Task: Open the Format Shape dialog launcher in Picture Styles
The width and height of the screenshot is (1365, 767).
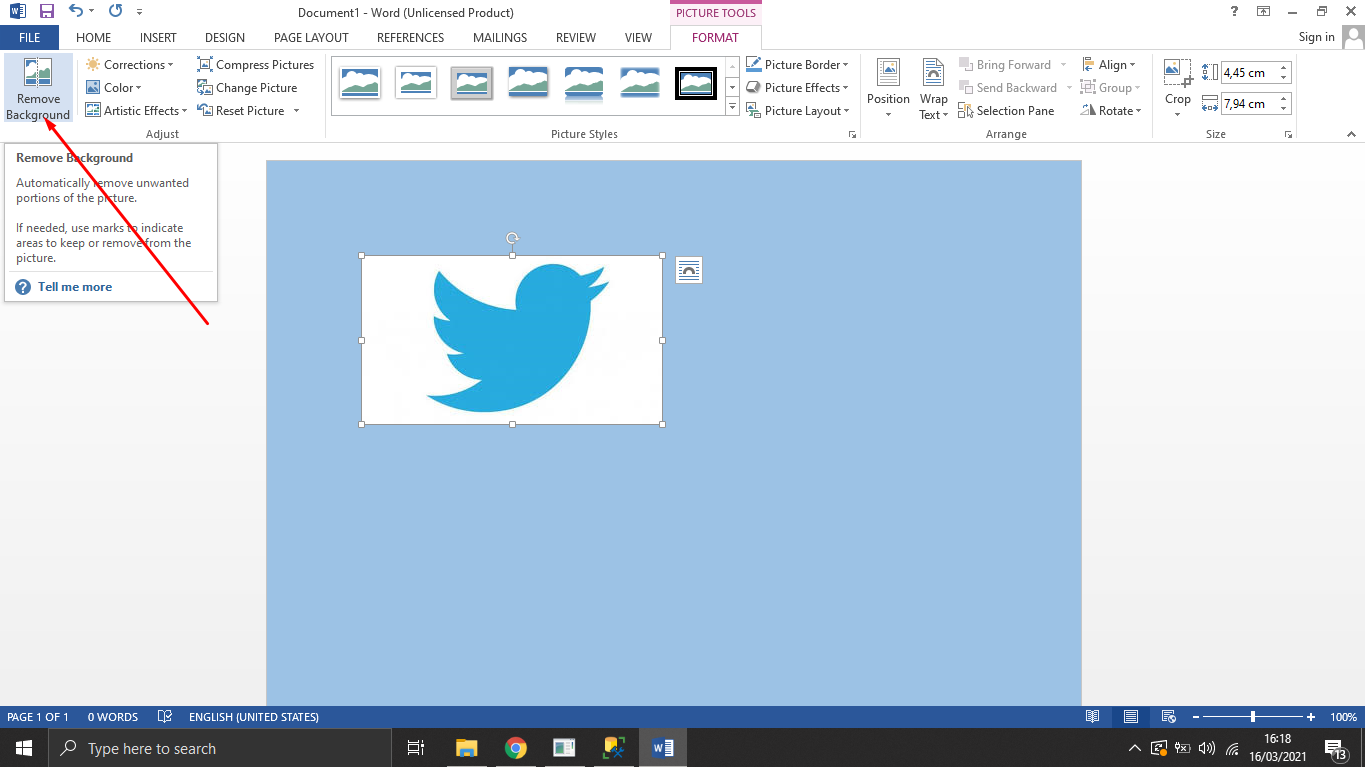Action: (852, 134)
